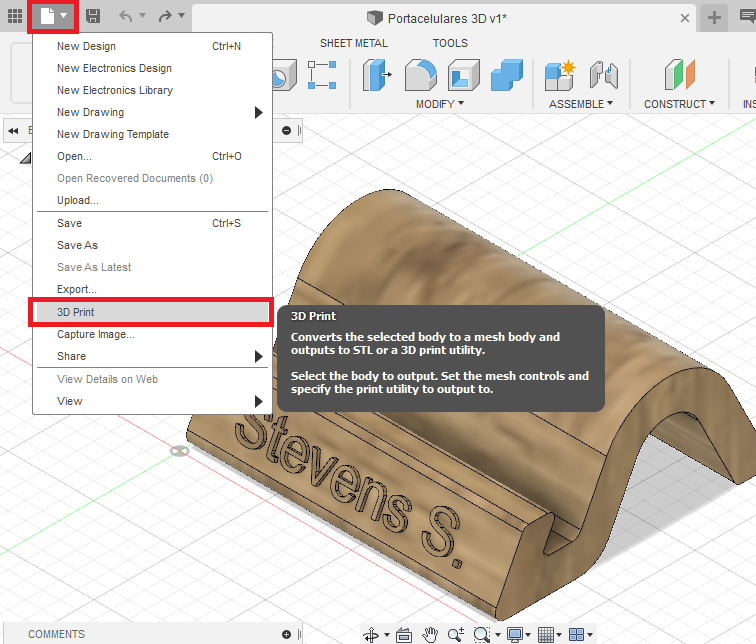Choose New Electronics Library
Image resolution: width=756 pixels, height=644 pixels.
pyautogui.click(x=152, y=90)
